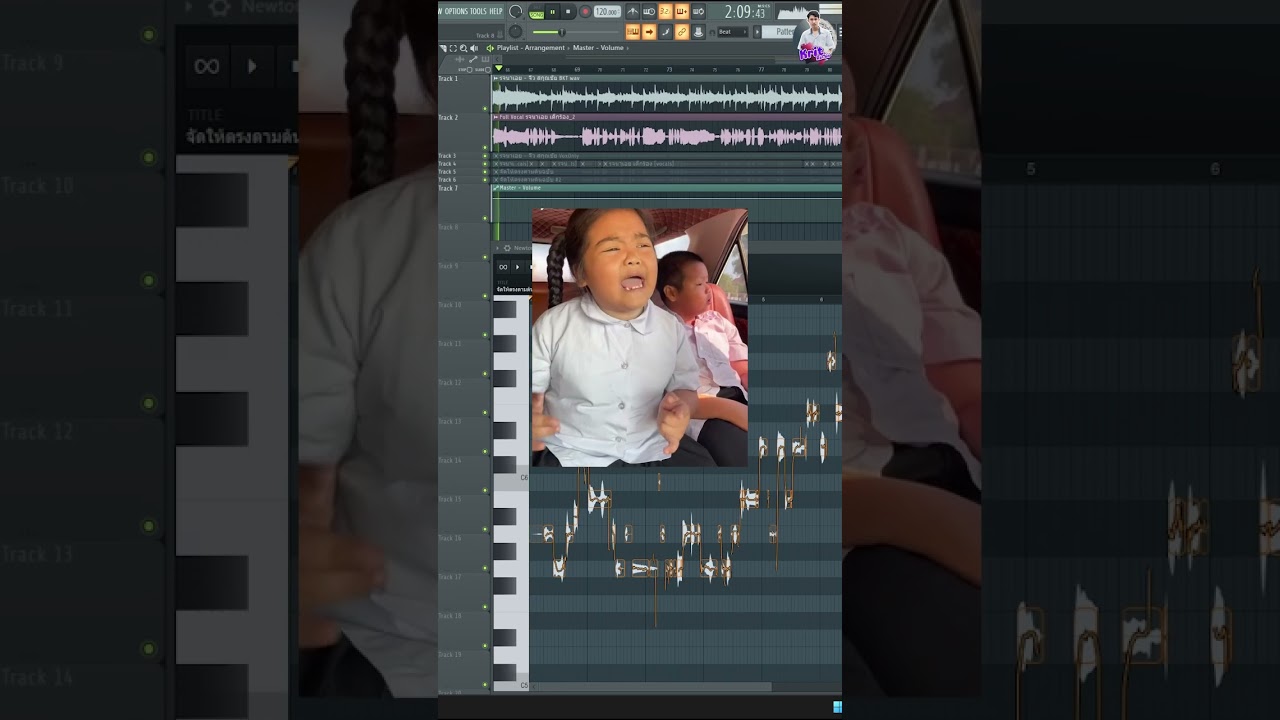Click the green horizontal slider handle in toolbar

click(x=562, y=32)
